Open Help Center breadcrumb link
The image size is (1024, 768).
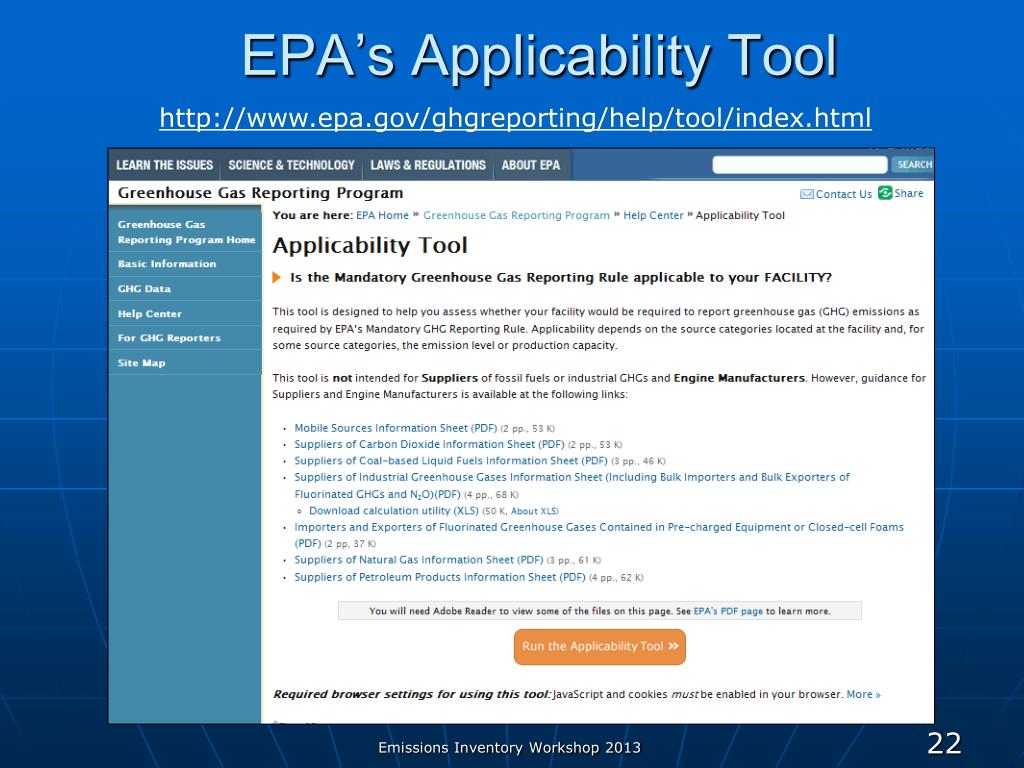coord(653,216)
